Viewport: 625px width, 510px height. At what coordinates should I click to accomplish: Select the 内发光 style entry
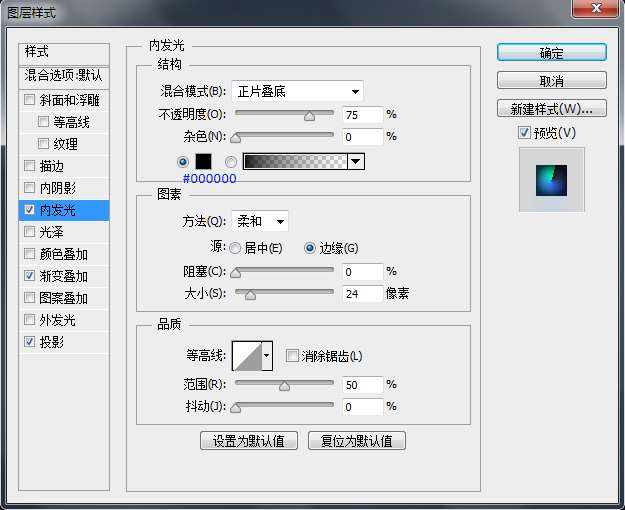click(64, 210)
